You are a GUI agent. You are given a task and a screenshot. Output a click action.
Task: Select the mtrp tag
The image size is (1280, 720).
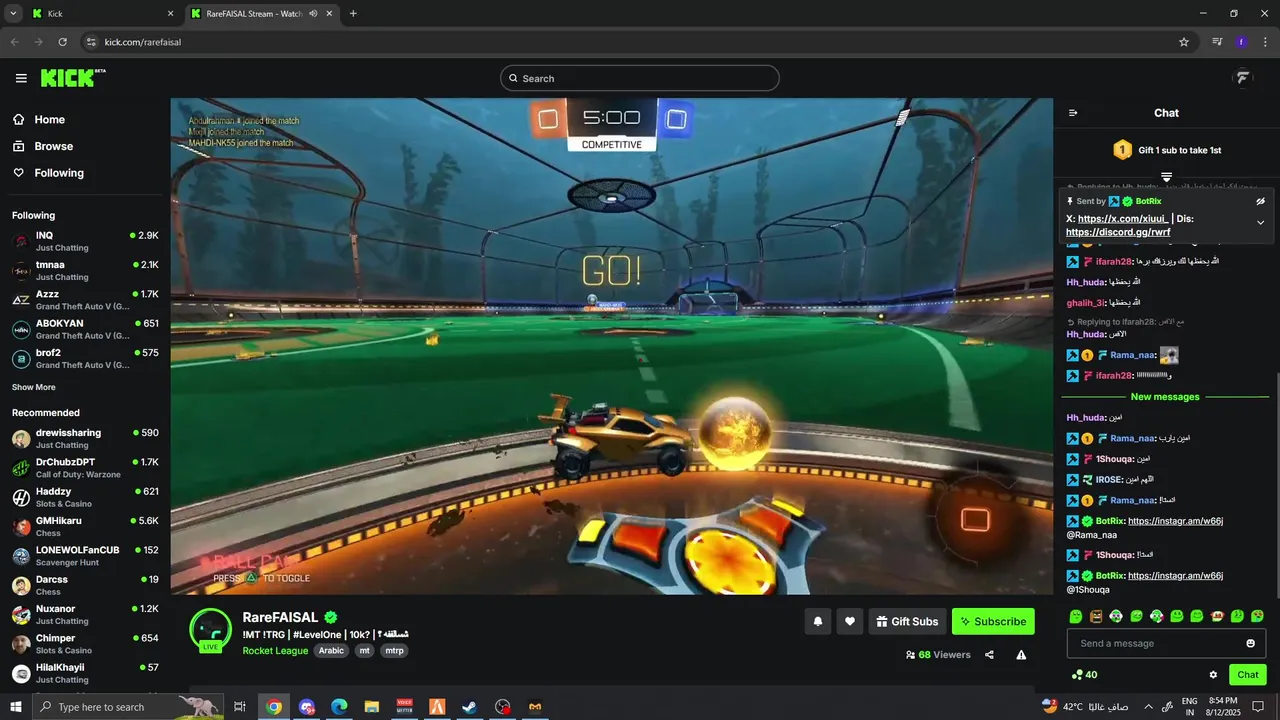click(x=395, y=650)
